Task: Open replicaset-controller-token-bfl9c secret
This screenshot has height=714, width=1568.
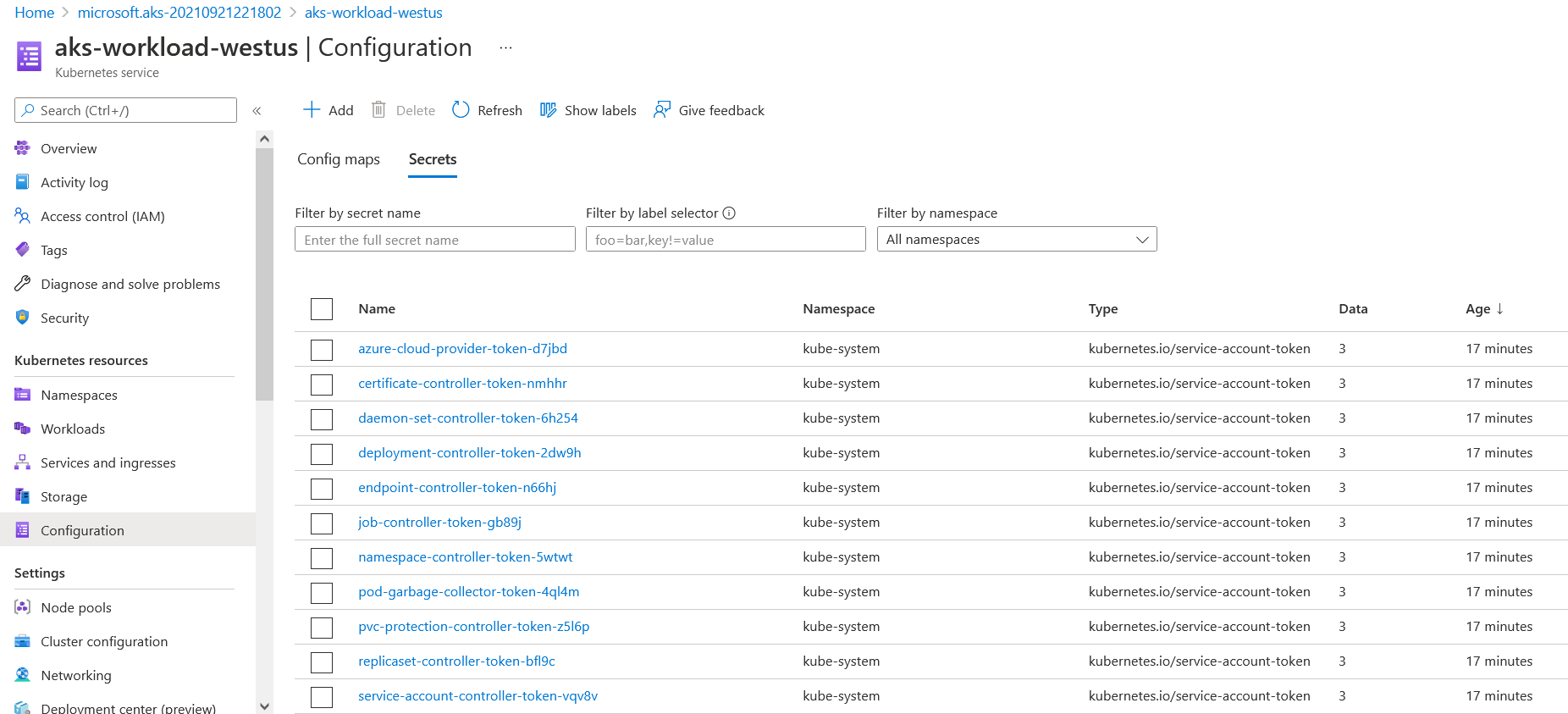Action: pyautogui.click(x=456, y=661)
